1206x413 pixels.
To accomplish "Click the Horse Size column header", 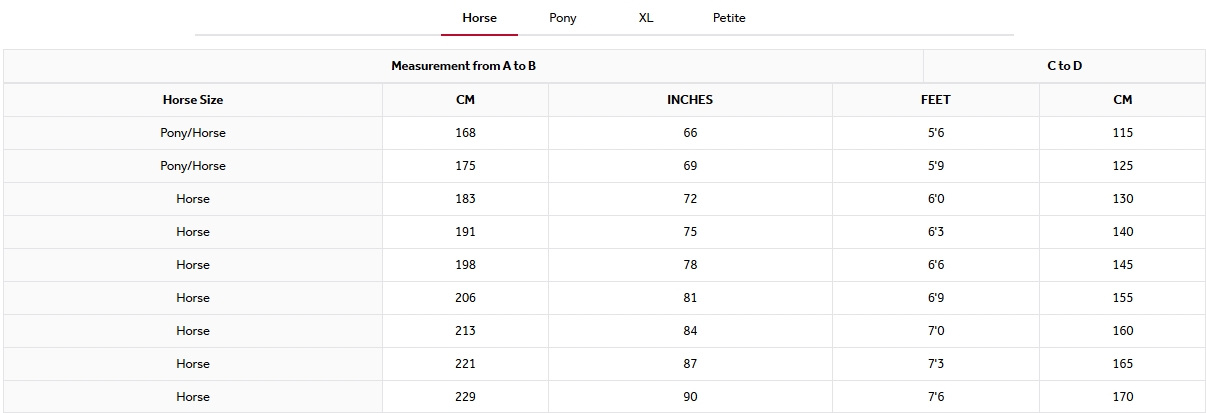I will pos(193,100).
